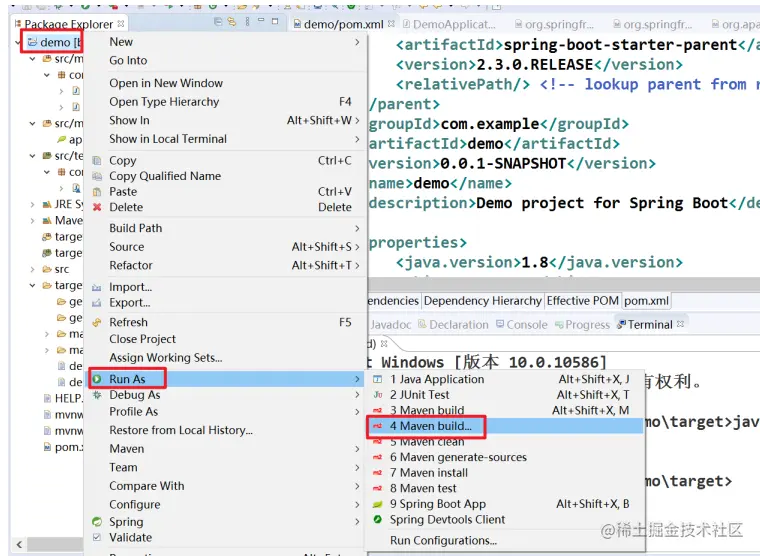Open the Show in Local Terminal submenu arrow

pos(357,139)
